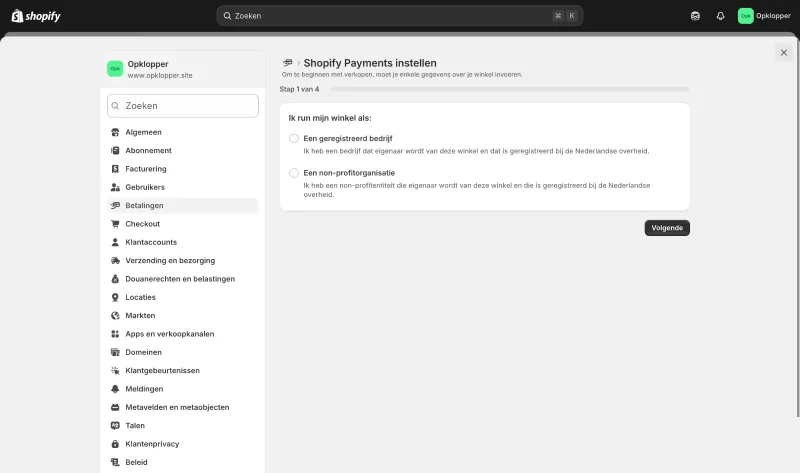This screenshot has height=473, width=800.
Task: Click the Klantgebeurtenissen icon
Action: (x=115, y=371)
